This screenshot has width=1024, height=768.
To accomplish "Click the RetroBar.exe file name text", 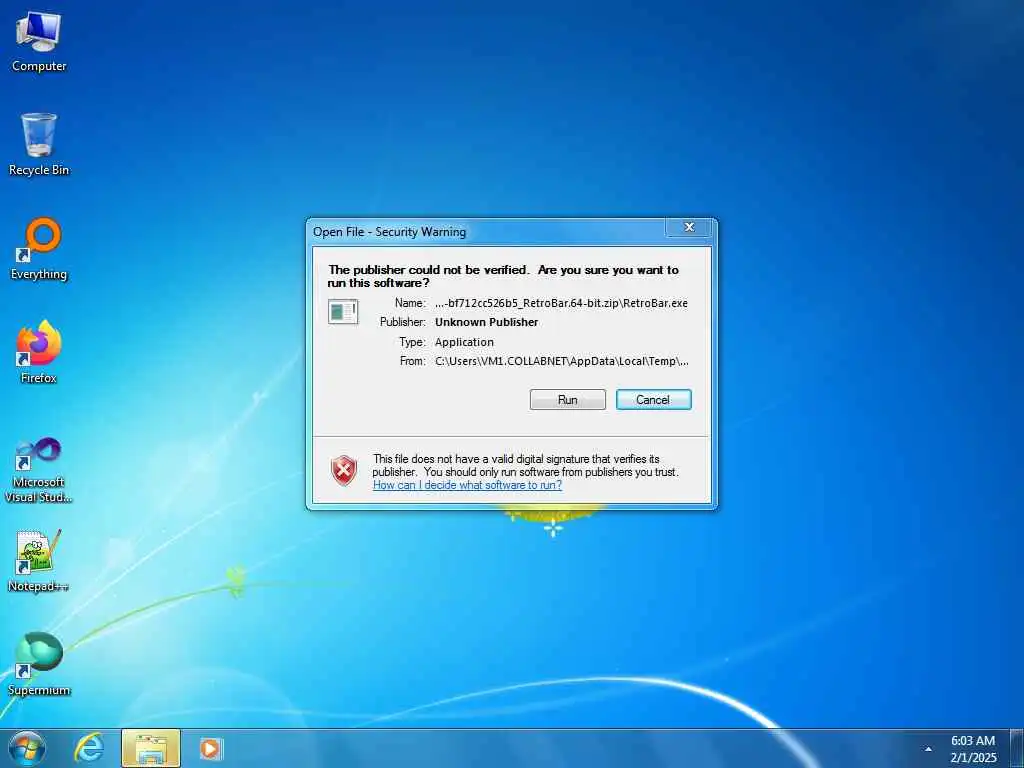I will click(x=561, y=303).
